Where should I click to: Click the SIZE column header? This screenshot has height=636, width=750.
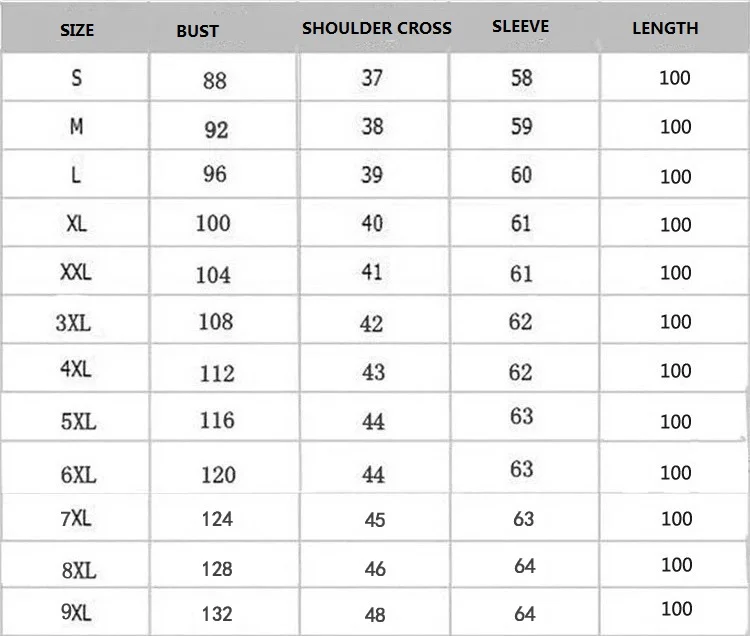[77, 30]
